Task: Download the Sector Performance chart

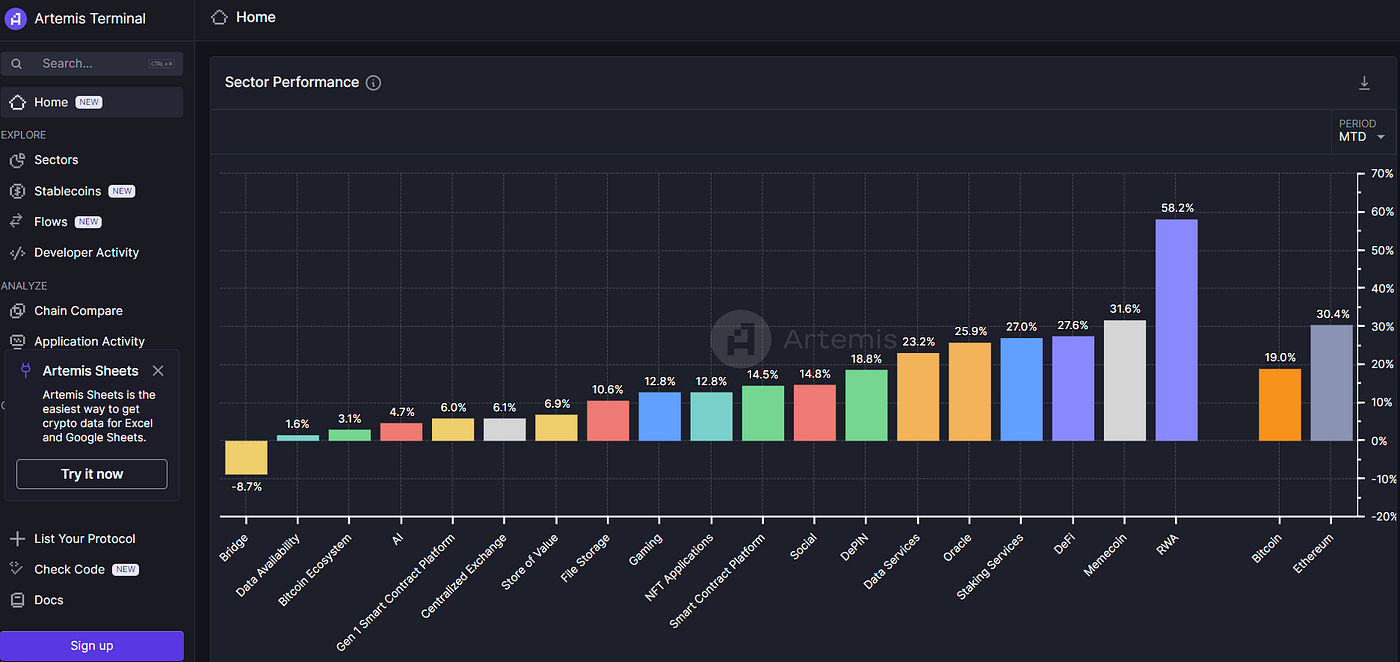Action: 1364,83
